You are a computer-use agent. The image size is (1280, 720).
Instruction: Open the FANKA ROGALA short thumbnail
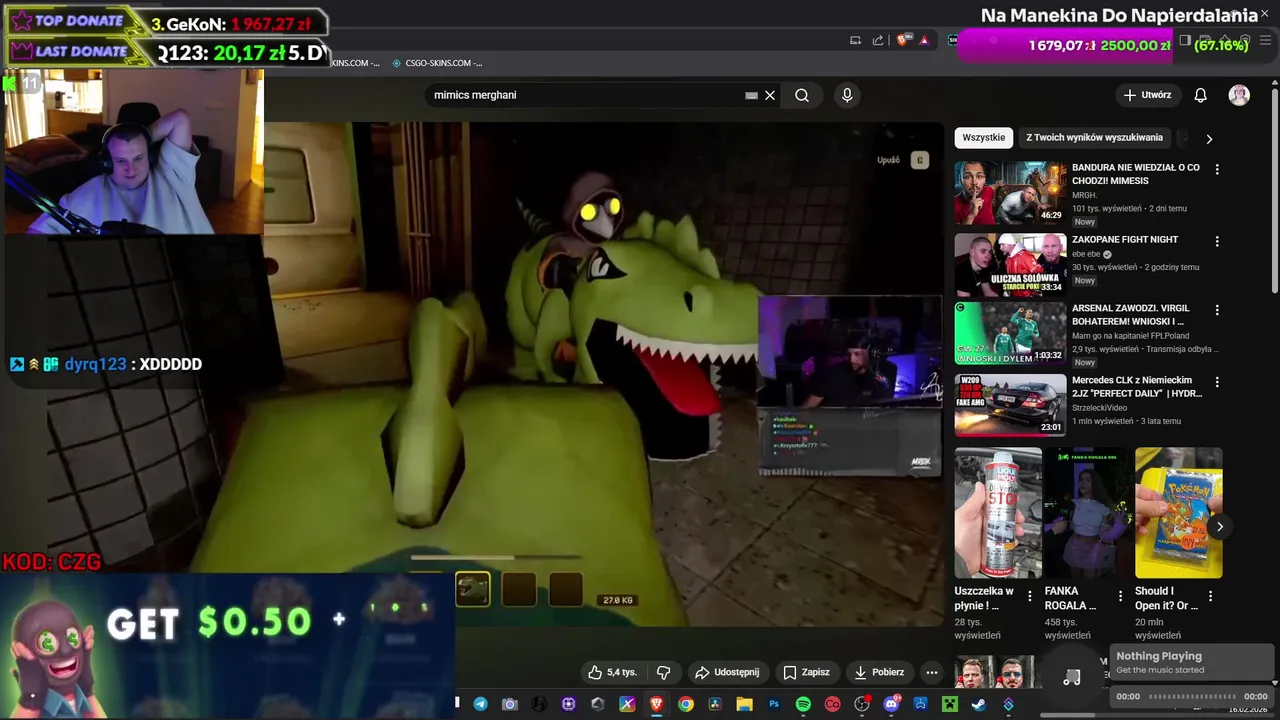click(x=1088, y=513)
